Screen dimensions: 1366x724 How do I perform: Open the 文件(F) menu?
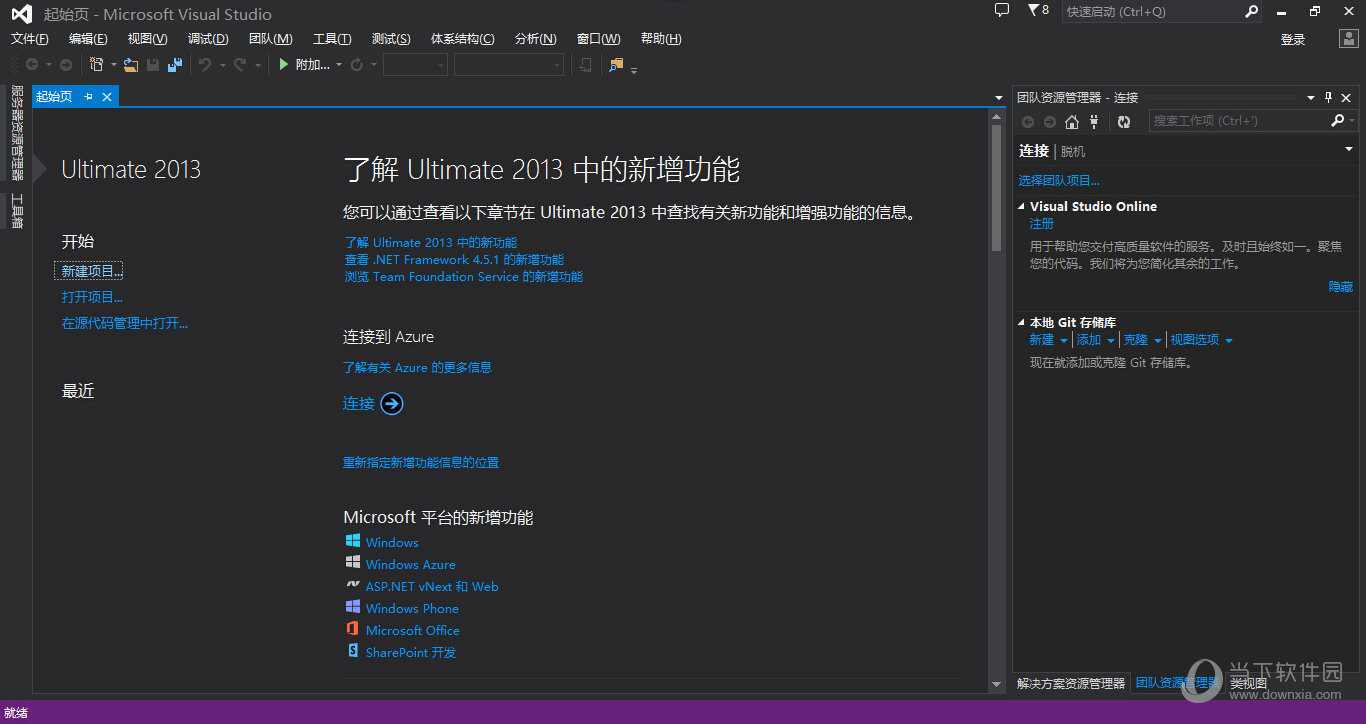[x=29, y=39]
